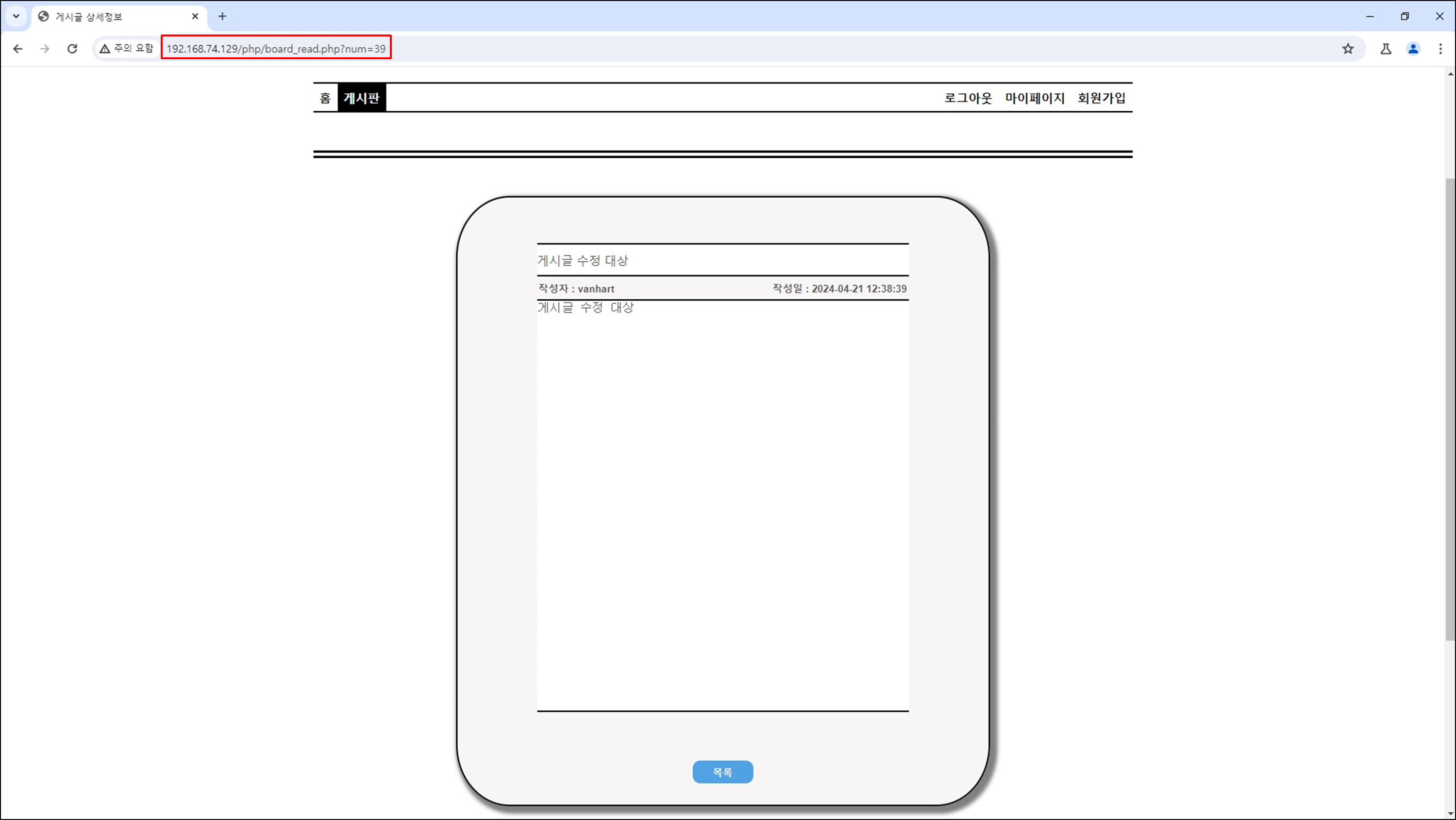Click the date 작성일 : 2024-04-21 12:38:39
The image size is (1456, 820).
pyautogui.click(x=839, y=289)
